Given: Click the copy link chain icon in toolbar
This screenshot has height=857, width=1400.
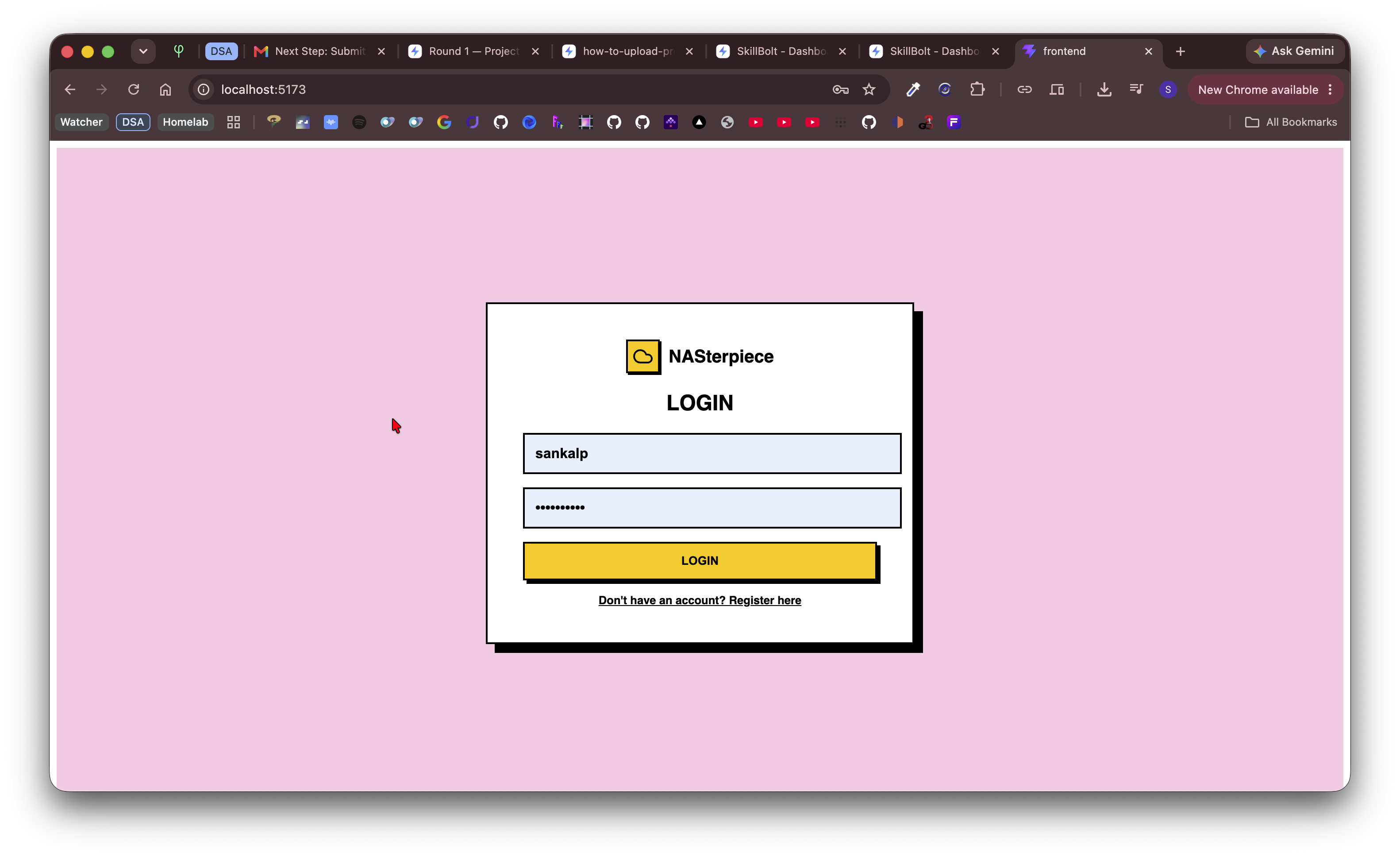Looking at the screenshot, I should [1024, 89].
